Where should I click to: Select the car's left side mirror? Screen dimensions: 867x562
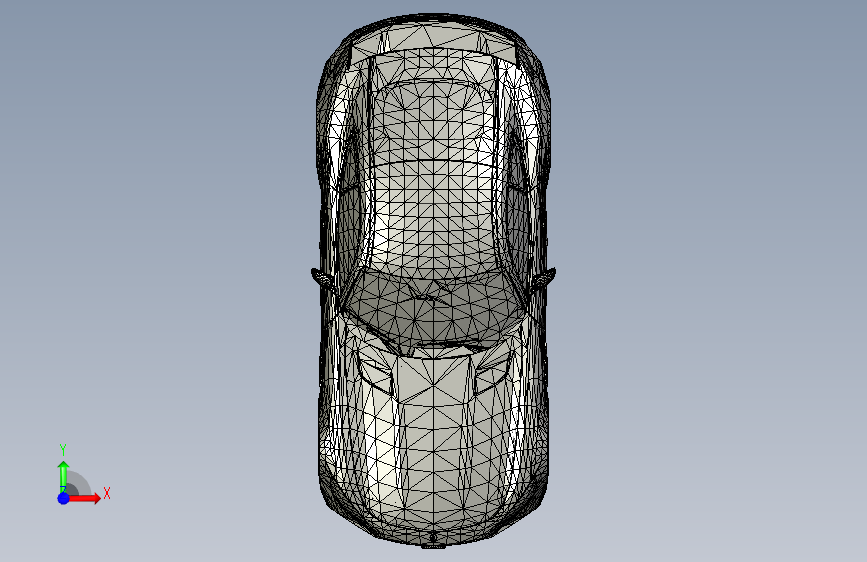[322, 278]
